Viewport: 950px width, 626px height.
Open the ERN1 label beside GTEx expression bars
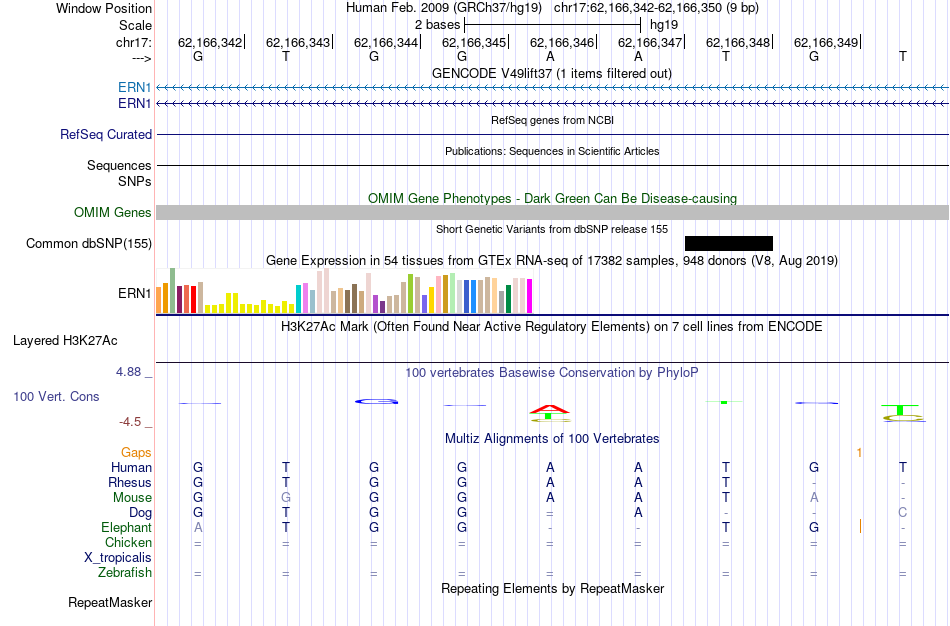pyautogui.click(x=135, y=293)
